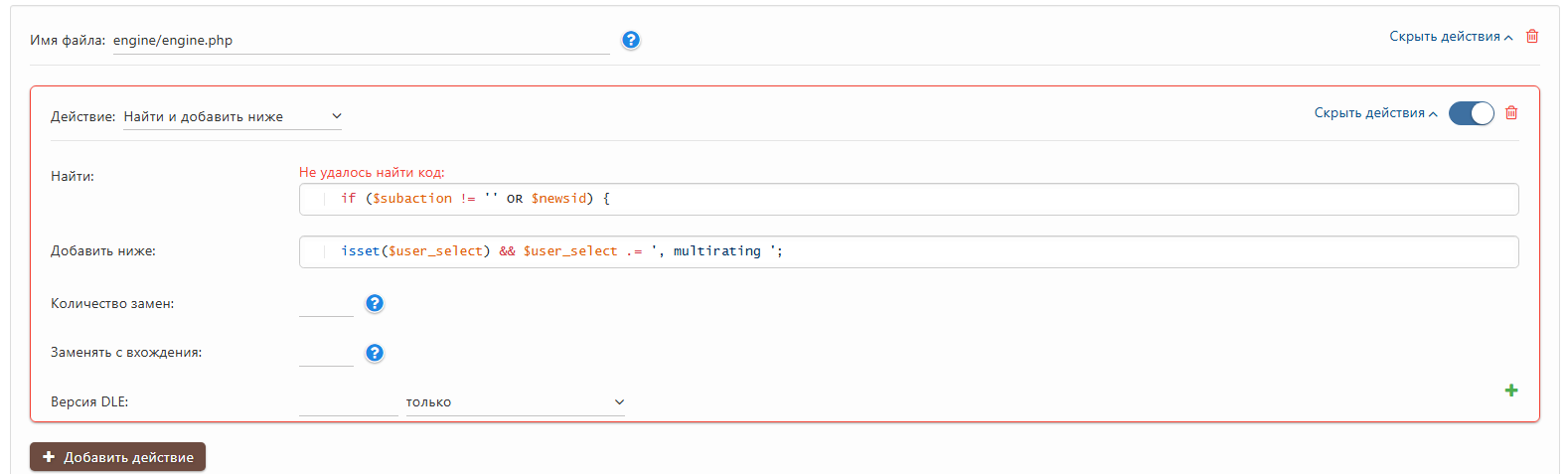Delete the engine/engine.php file block
The width and height of the screenshot is (1568, 474).
pyautogui.click(x=1532, y=37)
